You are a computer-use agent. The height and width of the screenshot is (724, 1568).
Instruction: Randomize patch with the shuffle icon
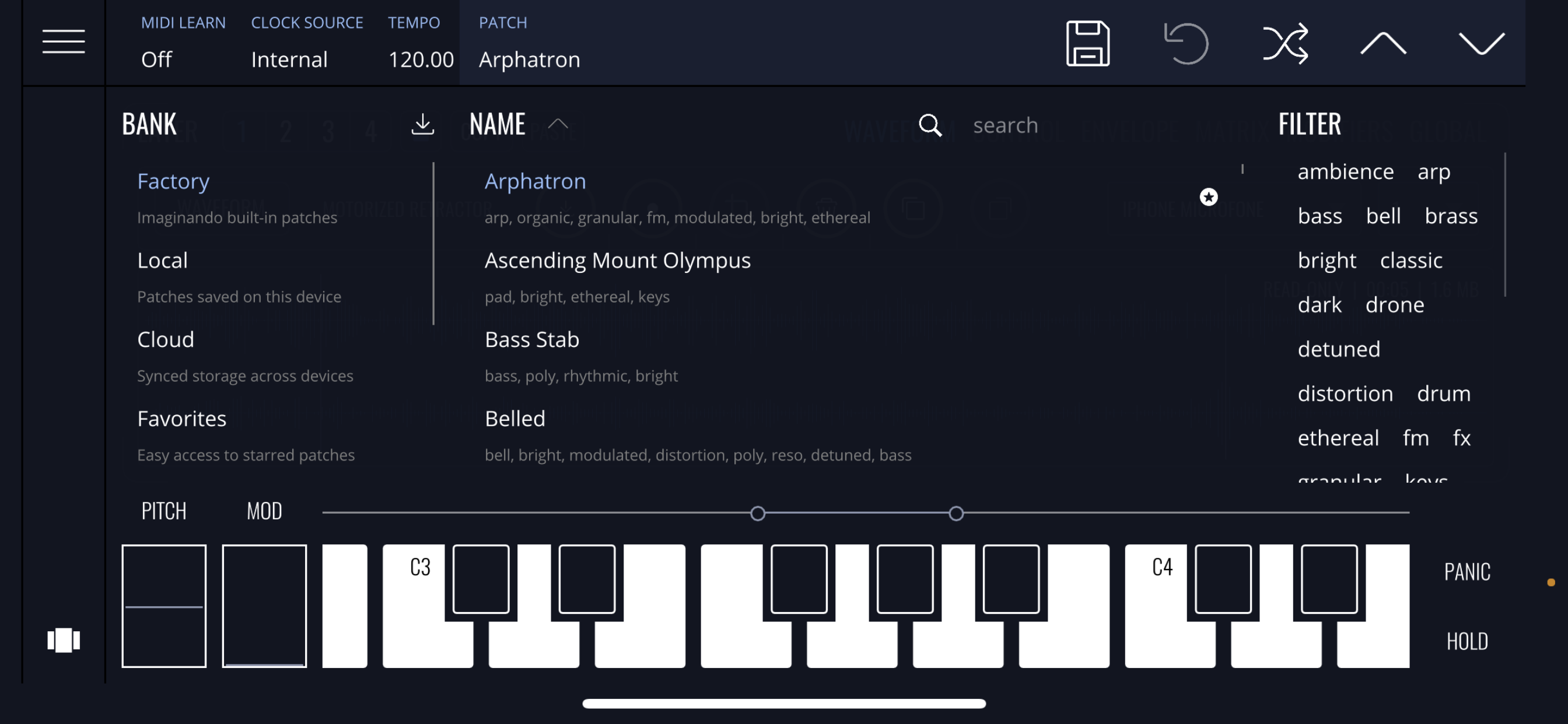(1285, 43)
